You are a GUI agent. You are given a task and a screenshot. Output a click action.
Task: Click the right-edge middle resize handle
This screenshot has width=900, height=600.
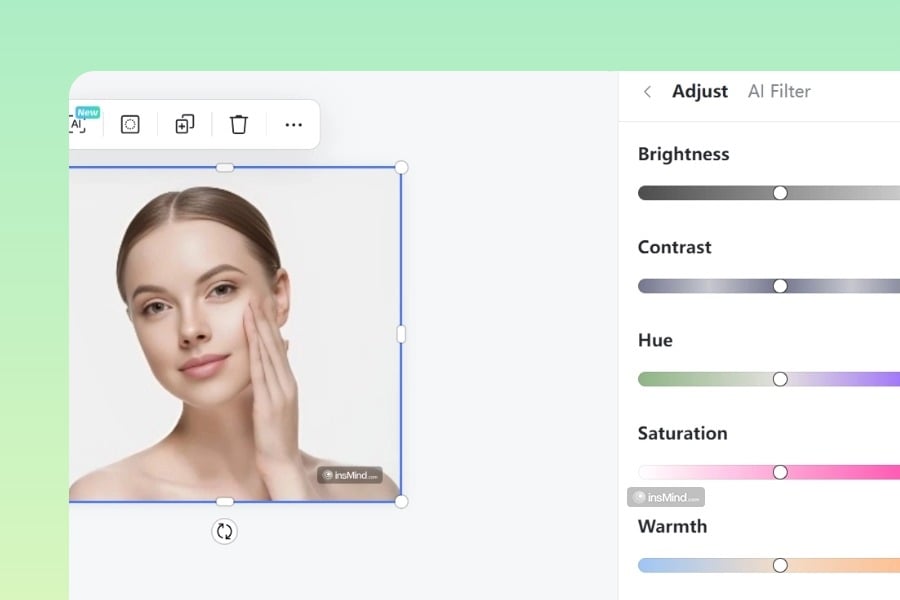[401, 334]
